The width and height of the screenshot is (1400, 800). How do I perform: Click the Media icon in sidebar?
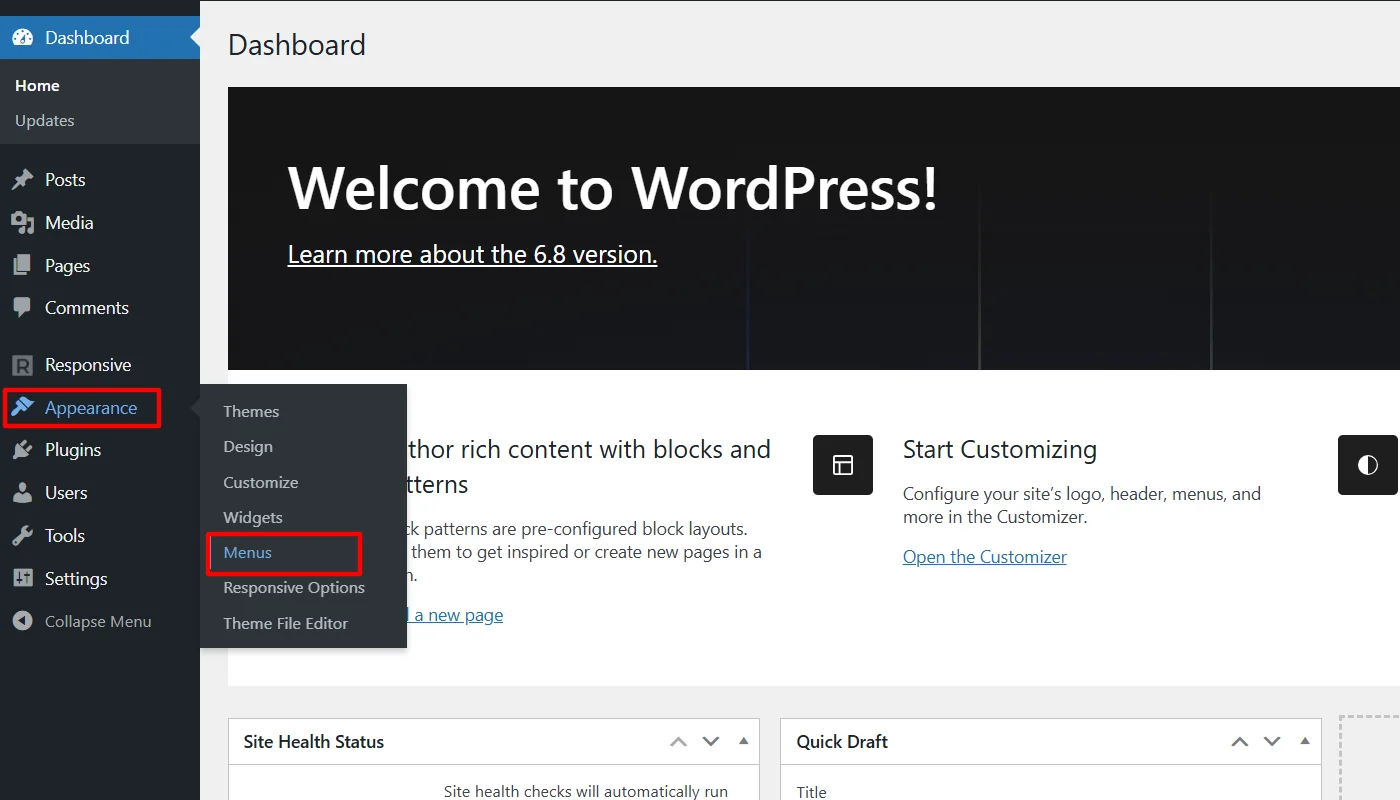[x=22, y=223]
